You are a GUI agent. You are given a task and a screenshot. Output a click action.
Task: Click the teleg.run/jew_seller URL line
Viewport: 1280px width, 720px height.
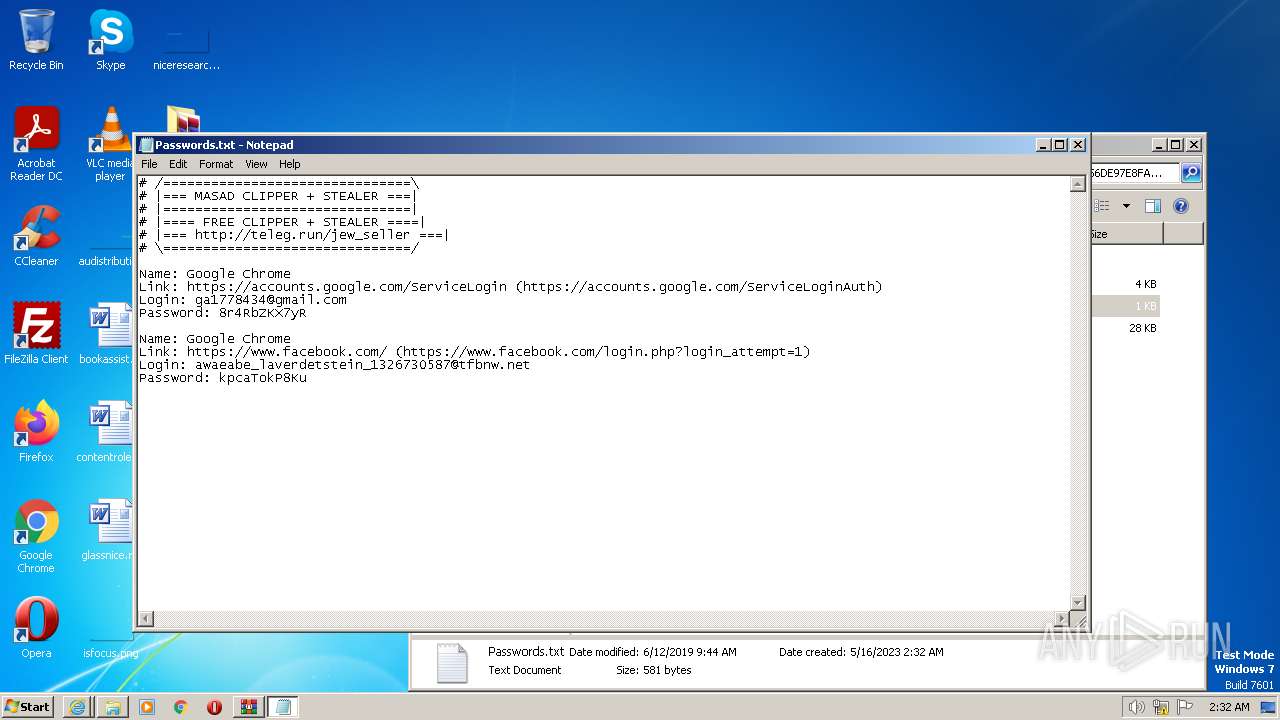coord(294,235)
